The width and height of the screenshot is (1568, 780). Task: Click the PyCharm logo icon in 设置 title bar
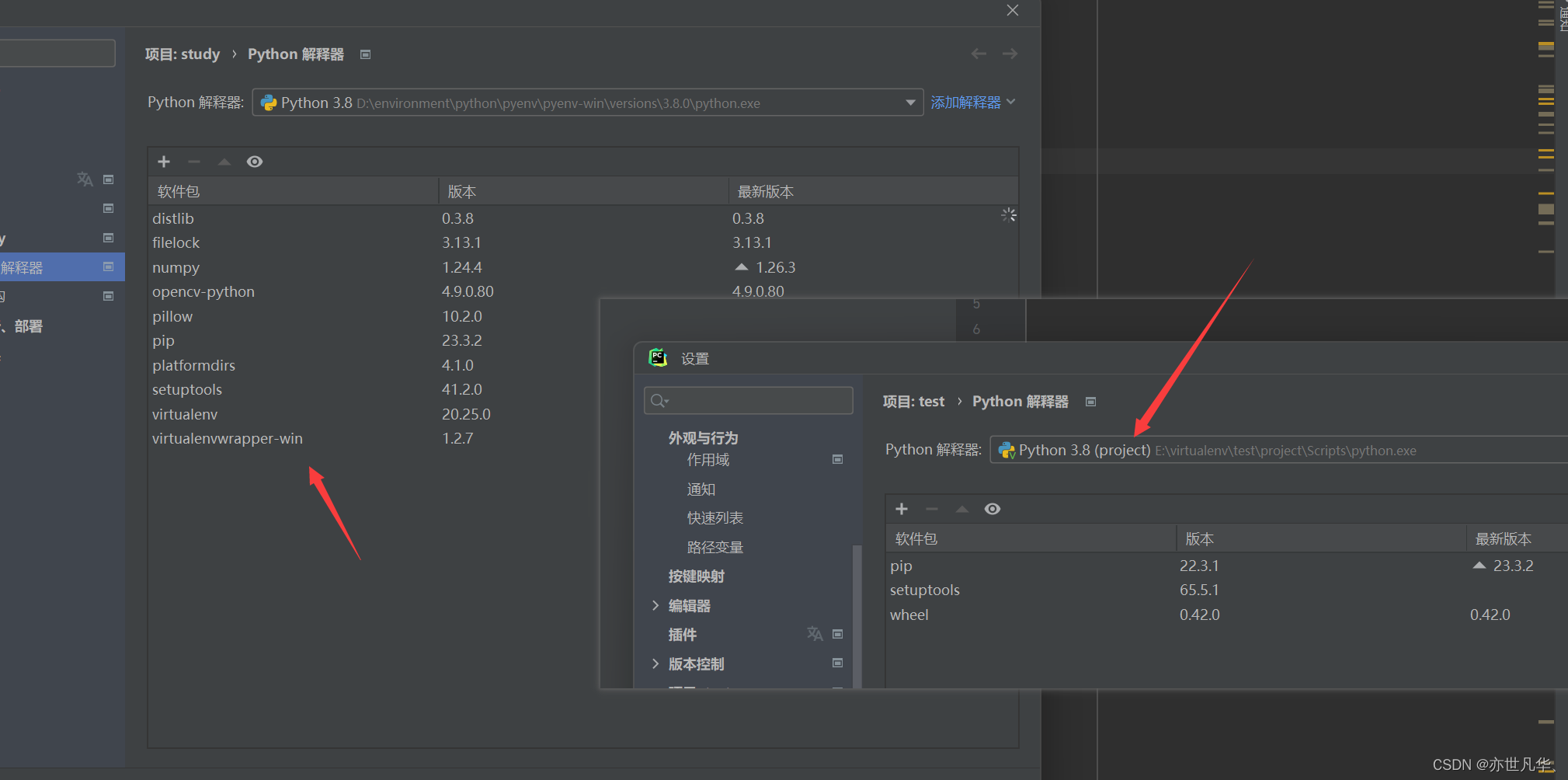point(658,357)
